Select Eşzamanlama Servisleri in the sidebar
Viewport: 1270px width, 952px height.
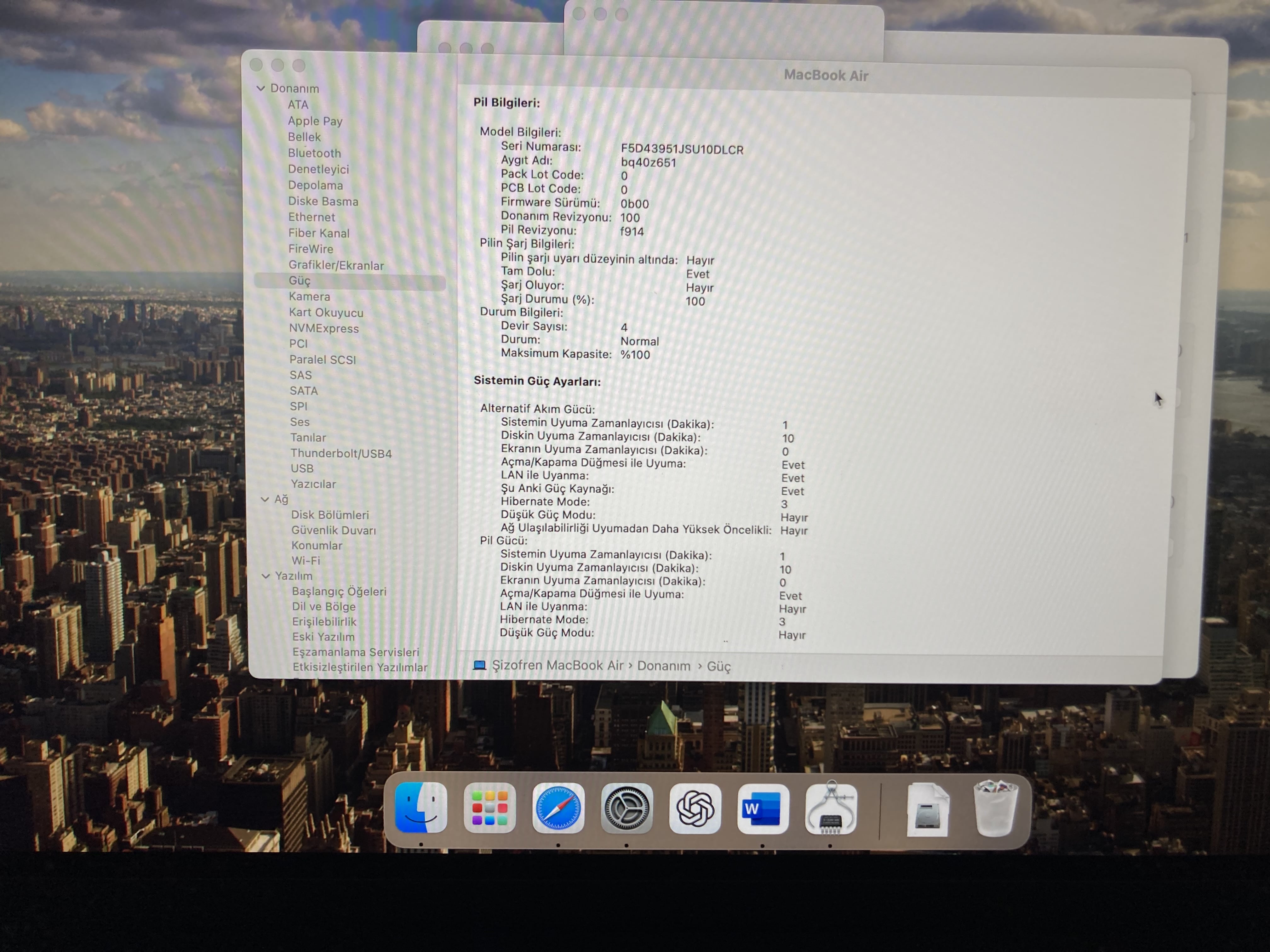coord(356,652)
